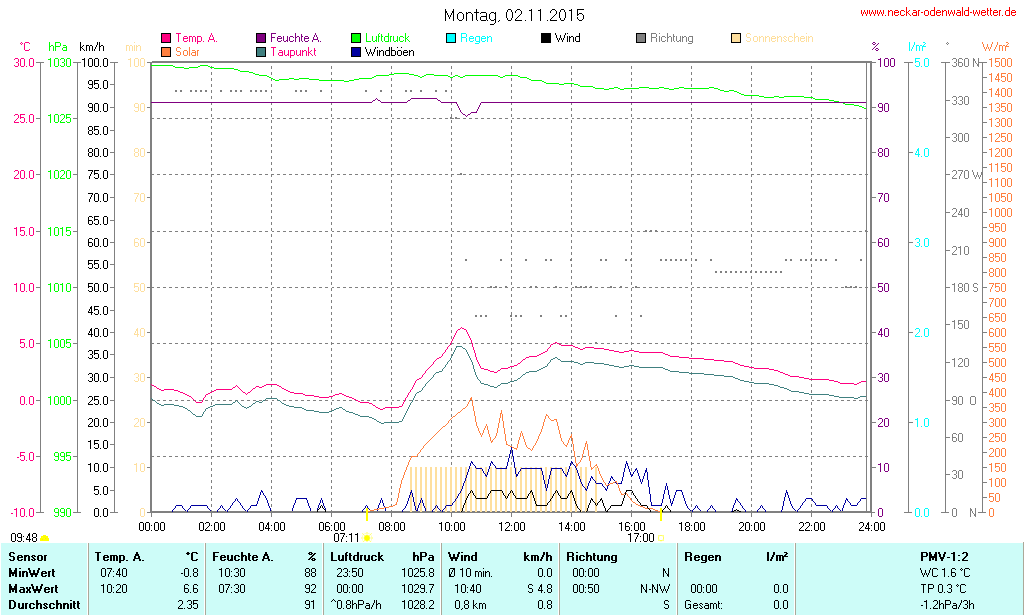Click the grey Richtung legend swatch
Viewport: 1024px width, 615px height.
(641, 38)
